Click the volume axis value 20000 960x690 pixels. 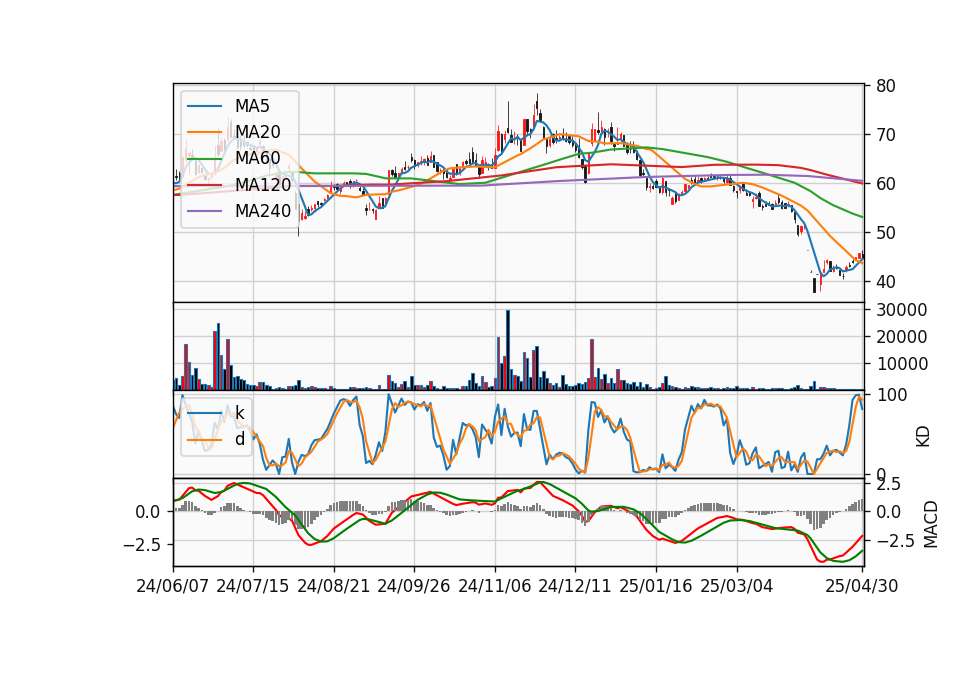[902, 337]
